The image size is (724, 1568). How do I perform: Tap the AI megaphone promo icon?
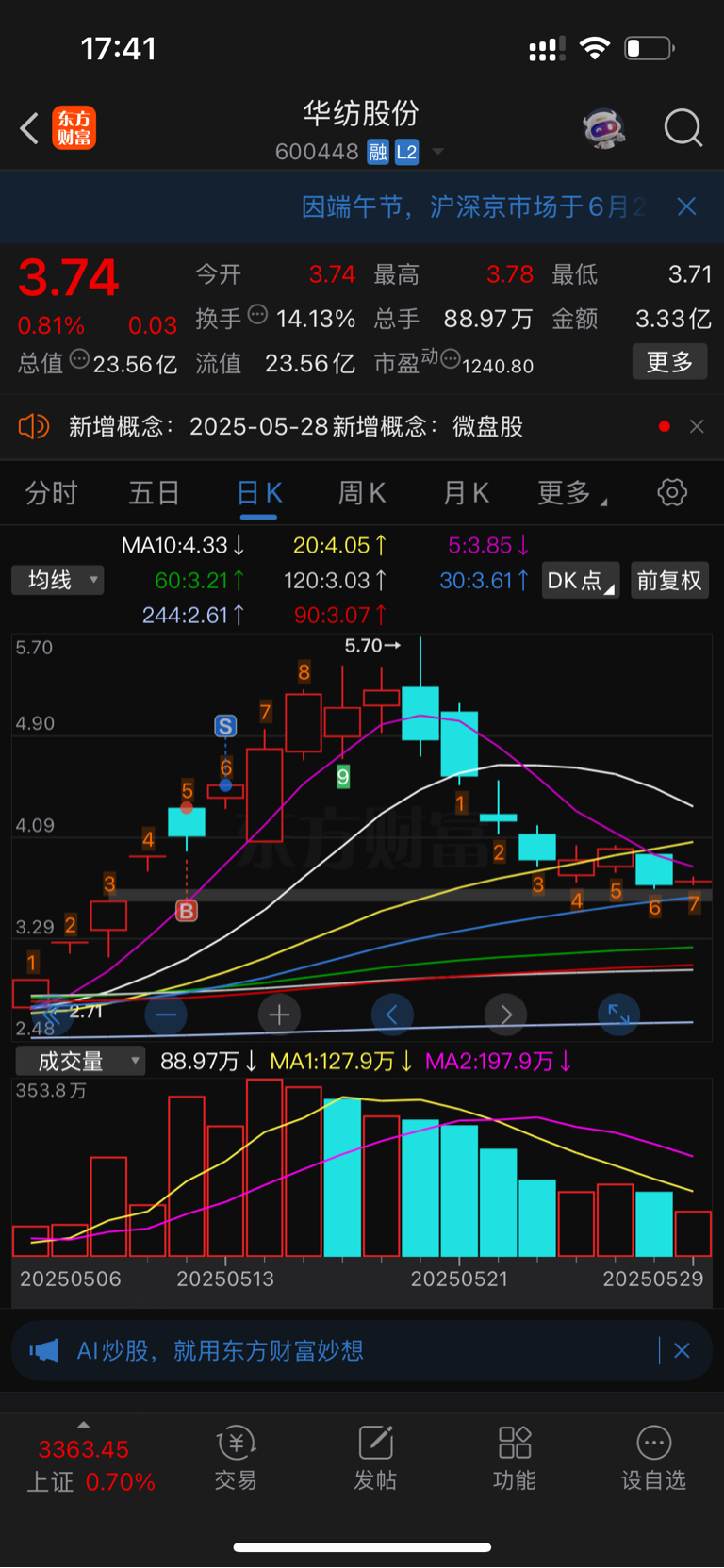(x=43, y=1351)
